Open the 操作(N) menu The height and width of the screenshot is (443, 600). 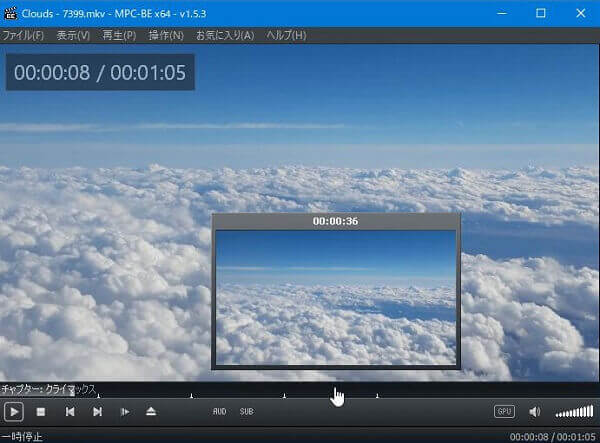pyautogui.click(x=166, y=36)
